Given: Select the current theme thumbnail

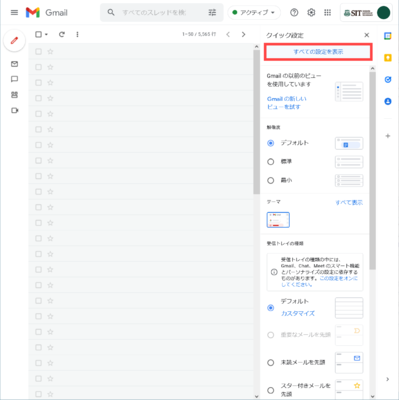Looking at the screenshot, I should 278,220.
